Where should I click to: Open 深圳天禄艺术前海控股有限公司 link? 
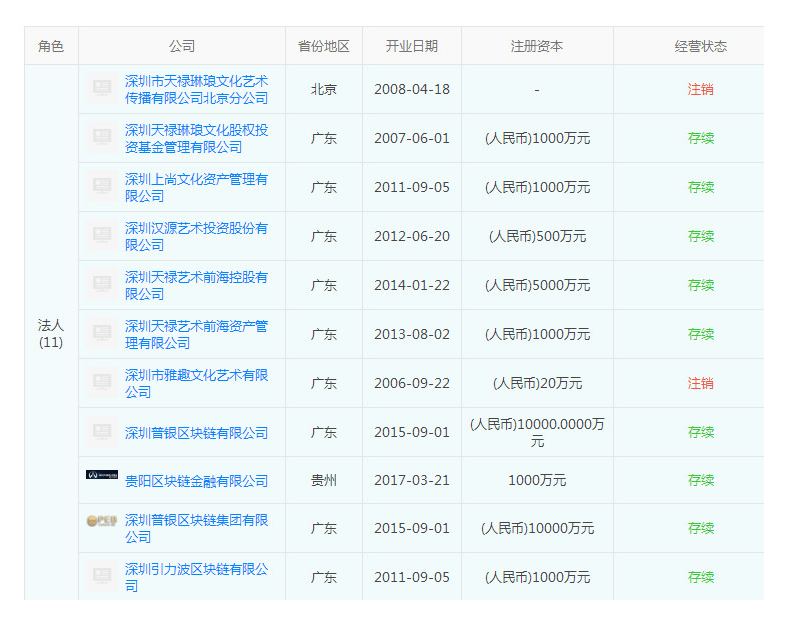(196, 285)
